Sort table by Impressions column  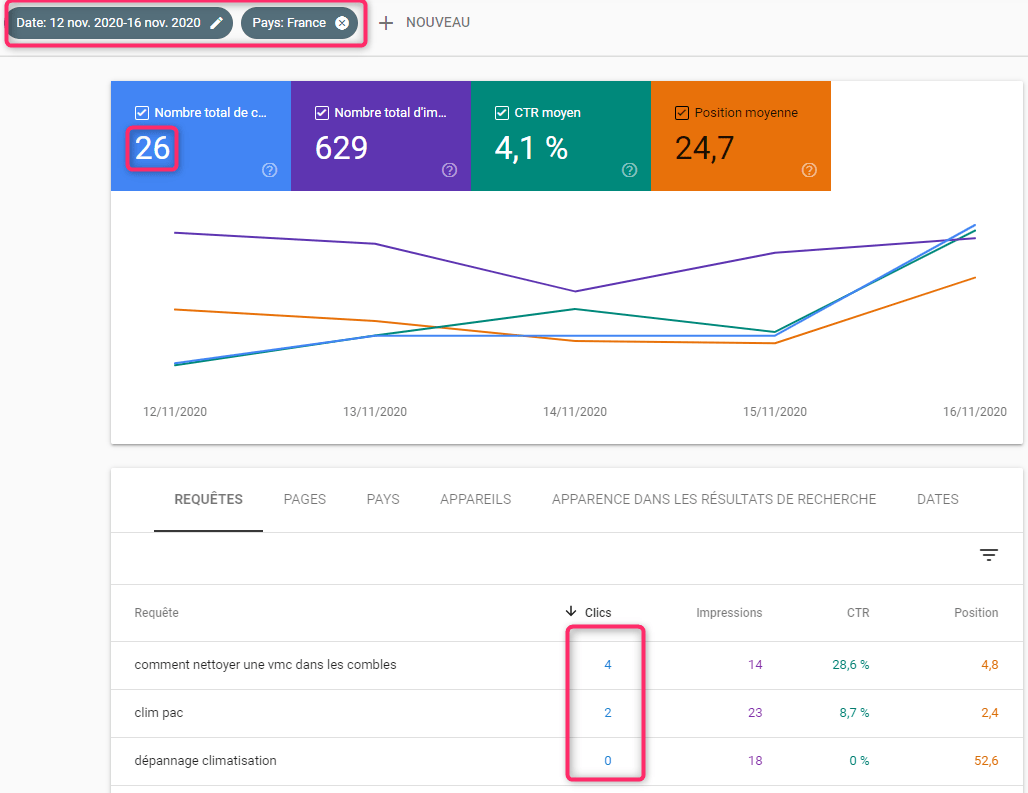point(729,613)
